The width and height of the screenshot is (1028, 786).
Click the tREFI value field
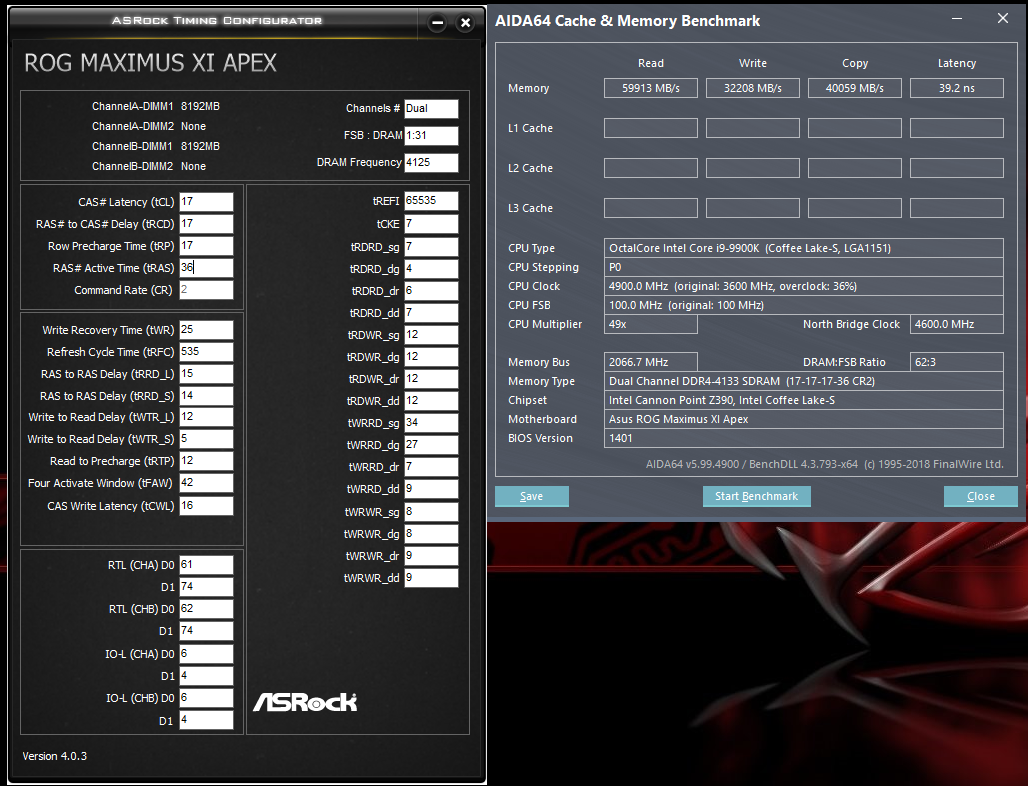431,201
